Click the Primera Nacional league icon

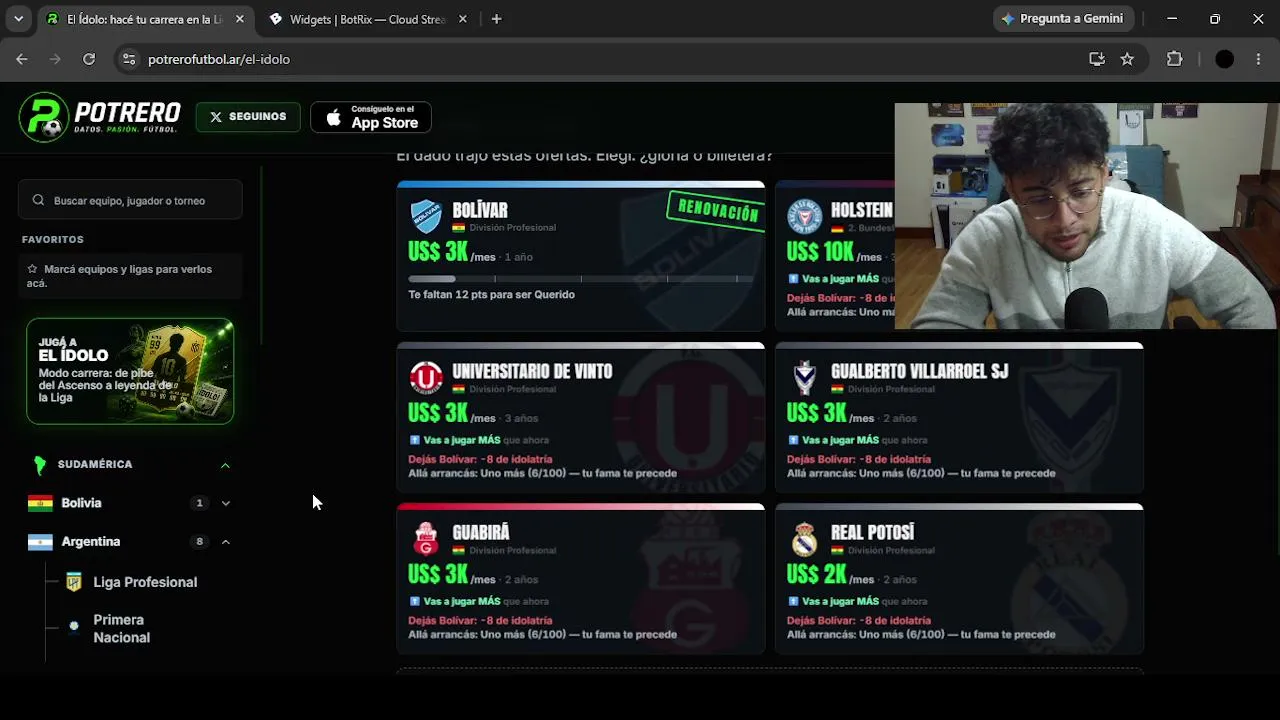click(x=73, y=627)
